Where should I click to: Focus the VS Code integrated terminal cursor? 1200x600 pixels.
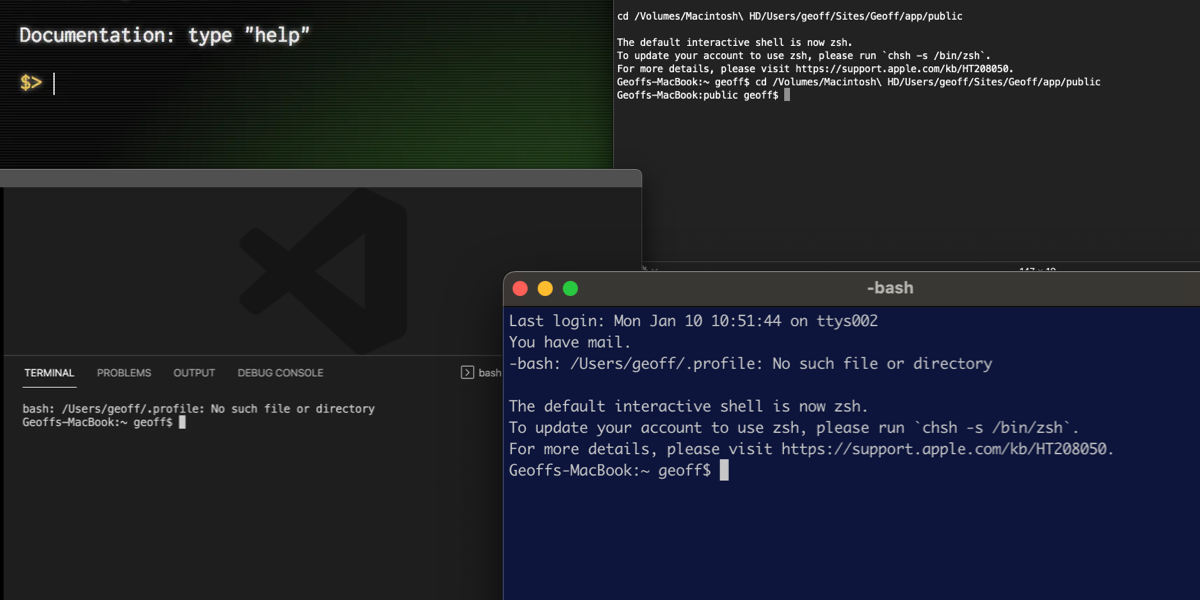(182, 423)
